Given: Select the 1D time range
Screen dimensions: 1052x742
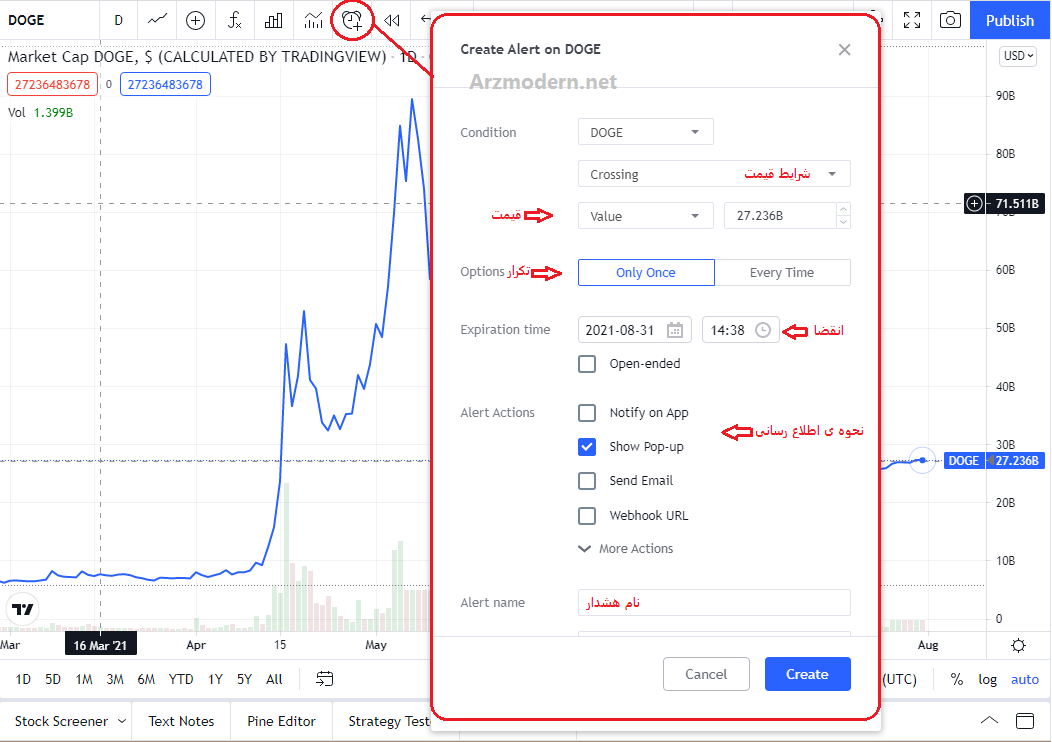Looking at the screenshot, I should (x=23, y=679).
